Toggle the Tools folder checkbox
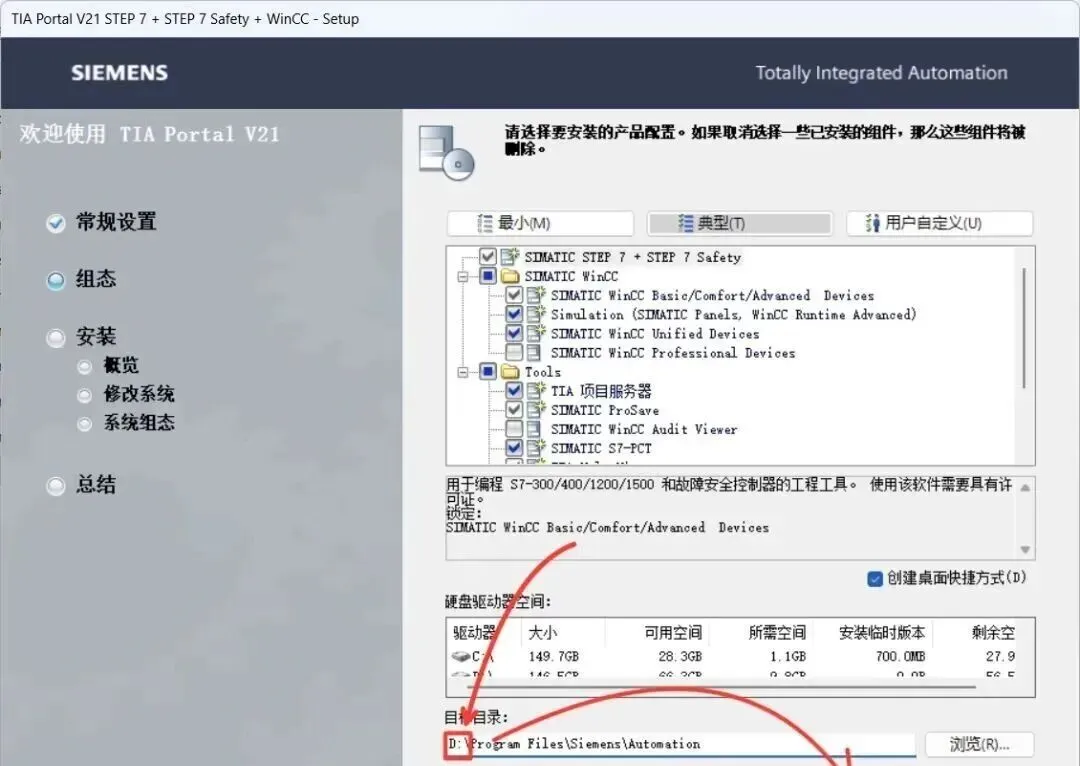 coord(488,372)
